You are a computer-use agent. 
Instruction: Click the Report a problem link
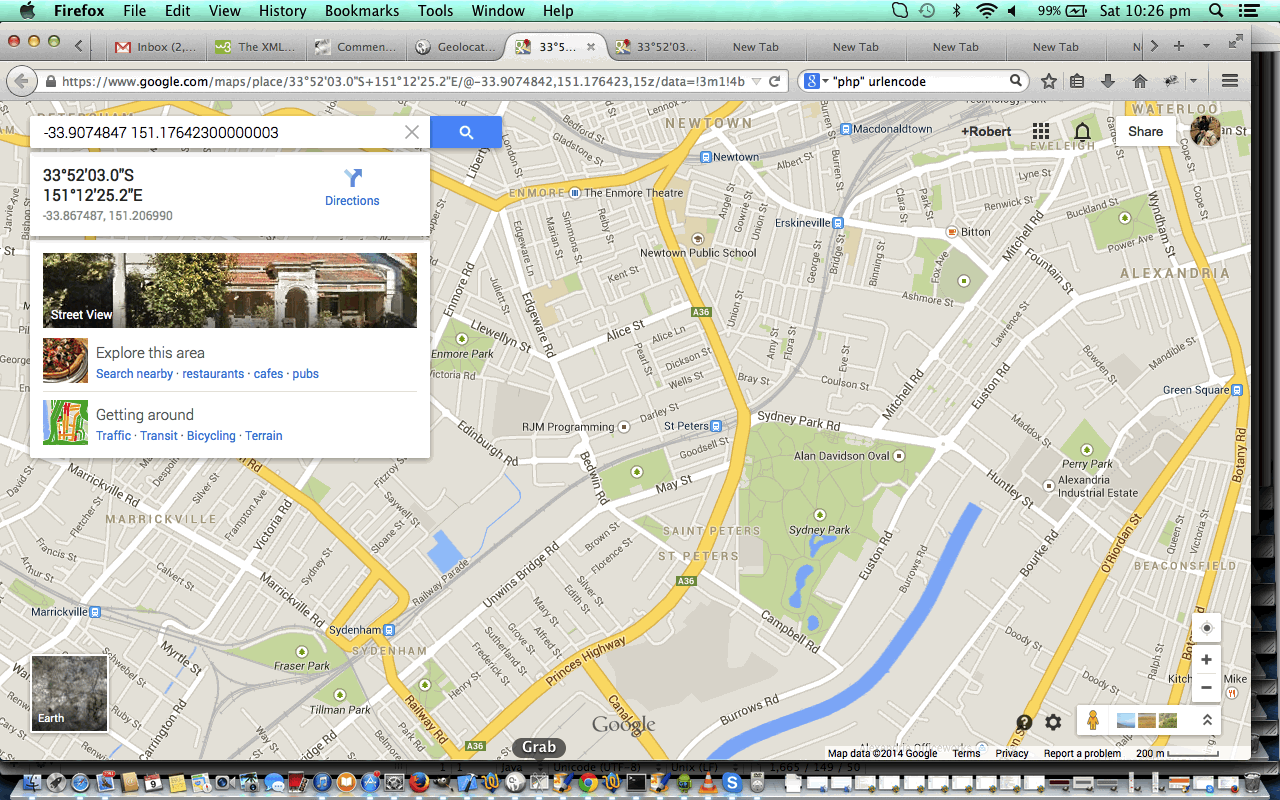[x=1082, y=754]
